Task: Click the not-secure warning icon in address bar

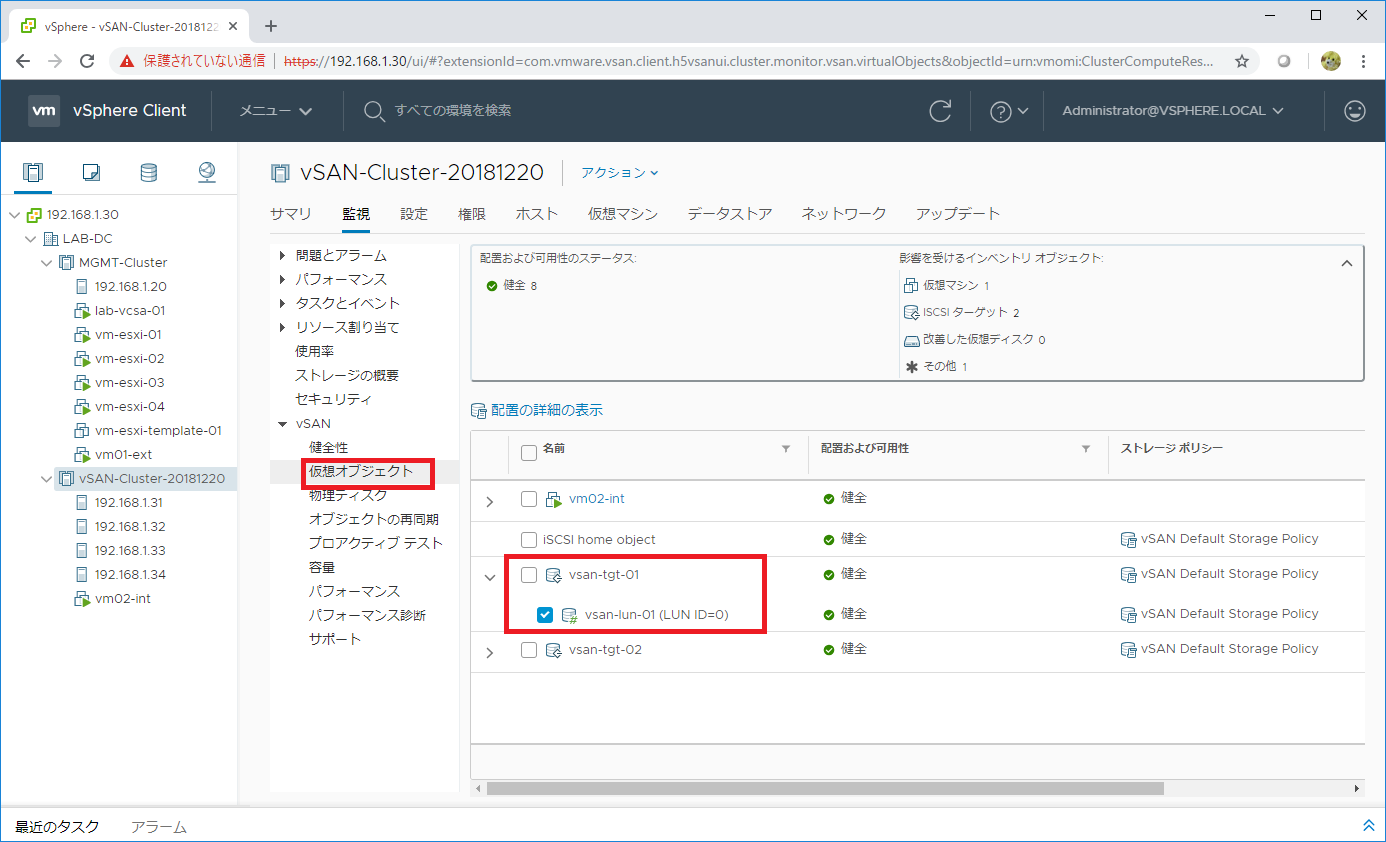Action: pos(127,61)
